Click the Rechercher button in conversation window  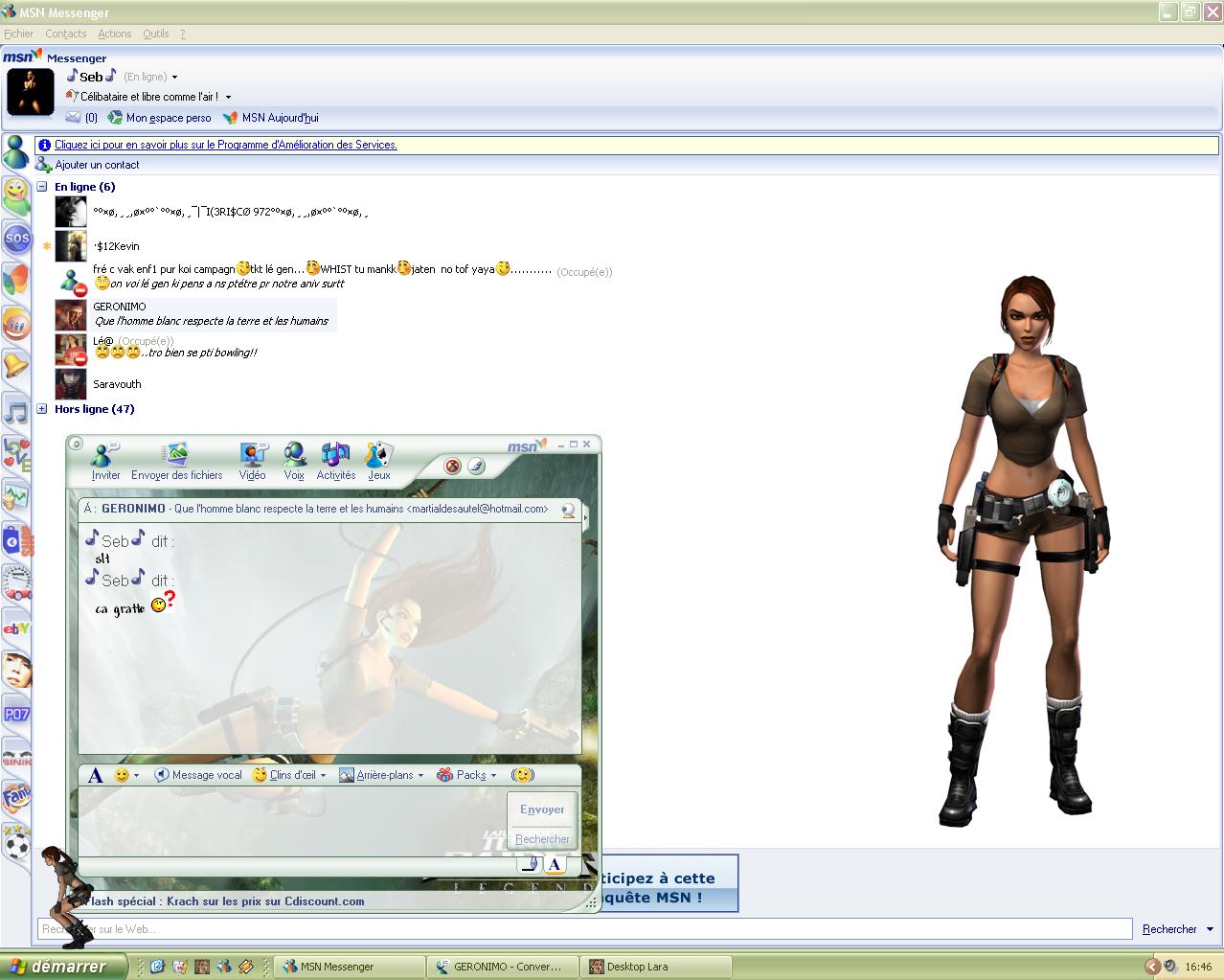click(x=542, y=839)
